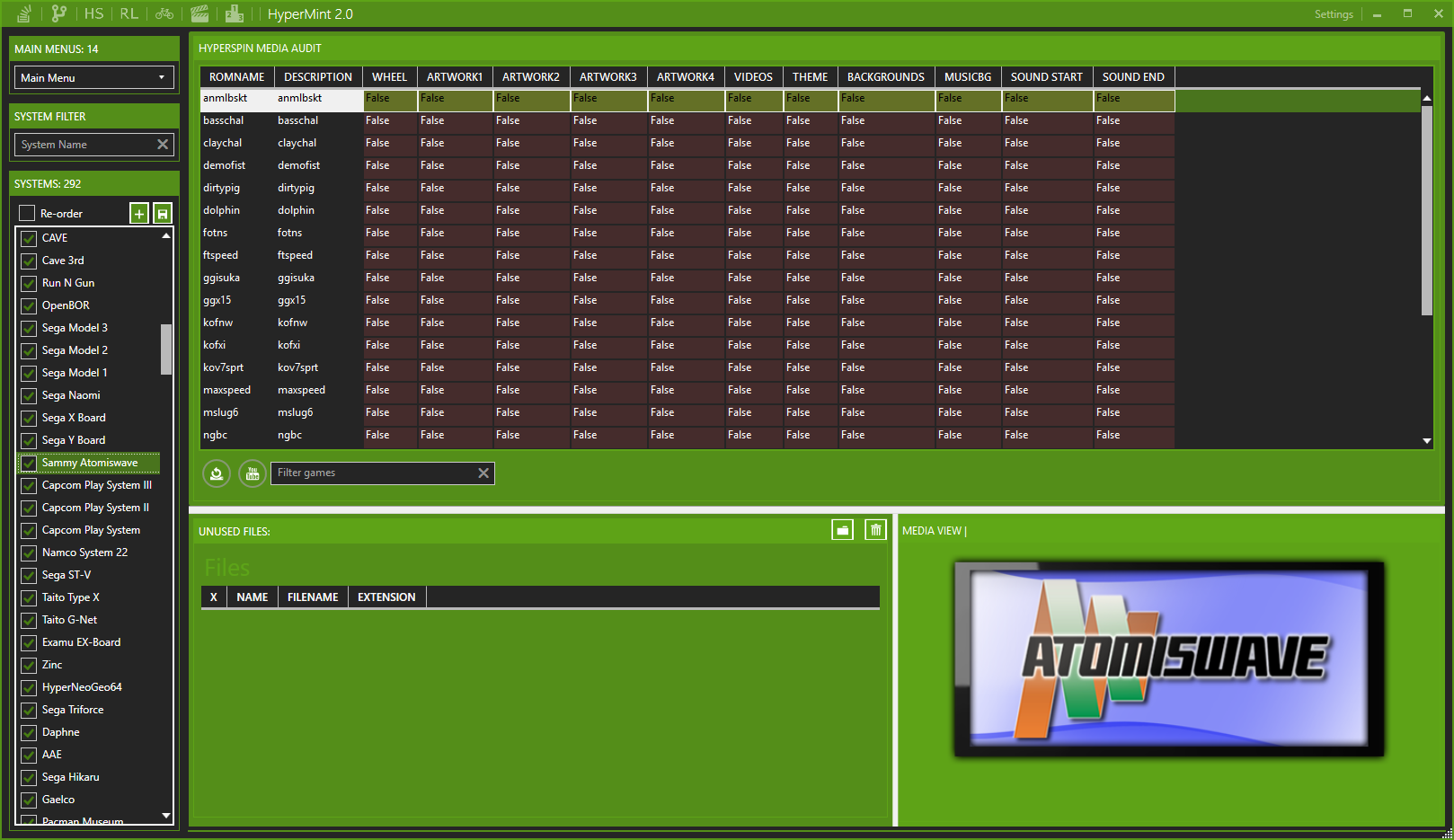Select the Sega Model 2 system
Viewport: 1454px width, 840px height.
click(x=75, y=350)
